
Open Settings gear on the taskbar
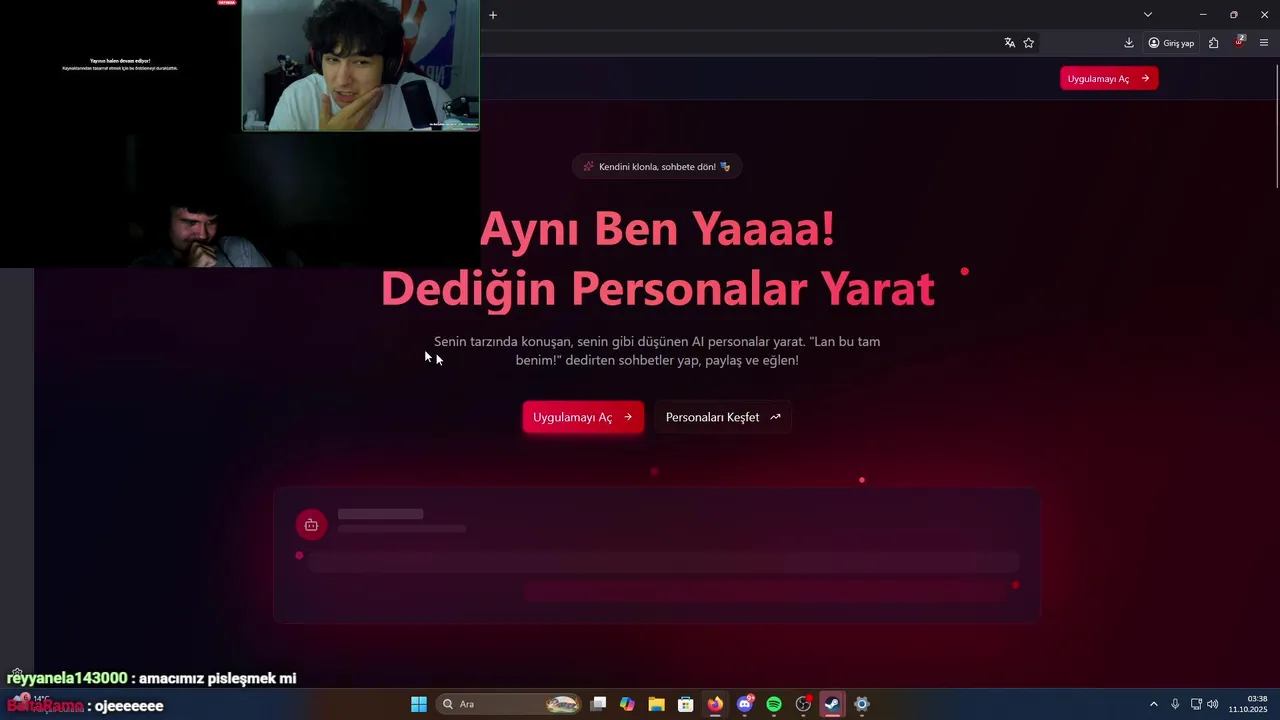pos(862,704)
